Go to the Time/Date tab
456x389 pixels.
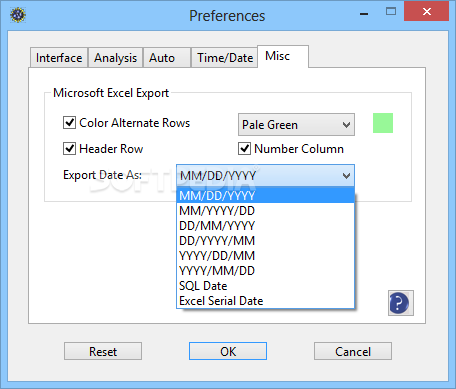coord(224,58)
